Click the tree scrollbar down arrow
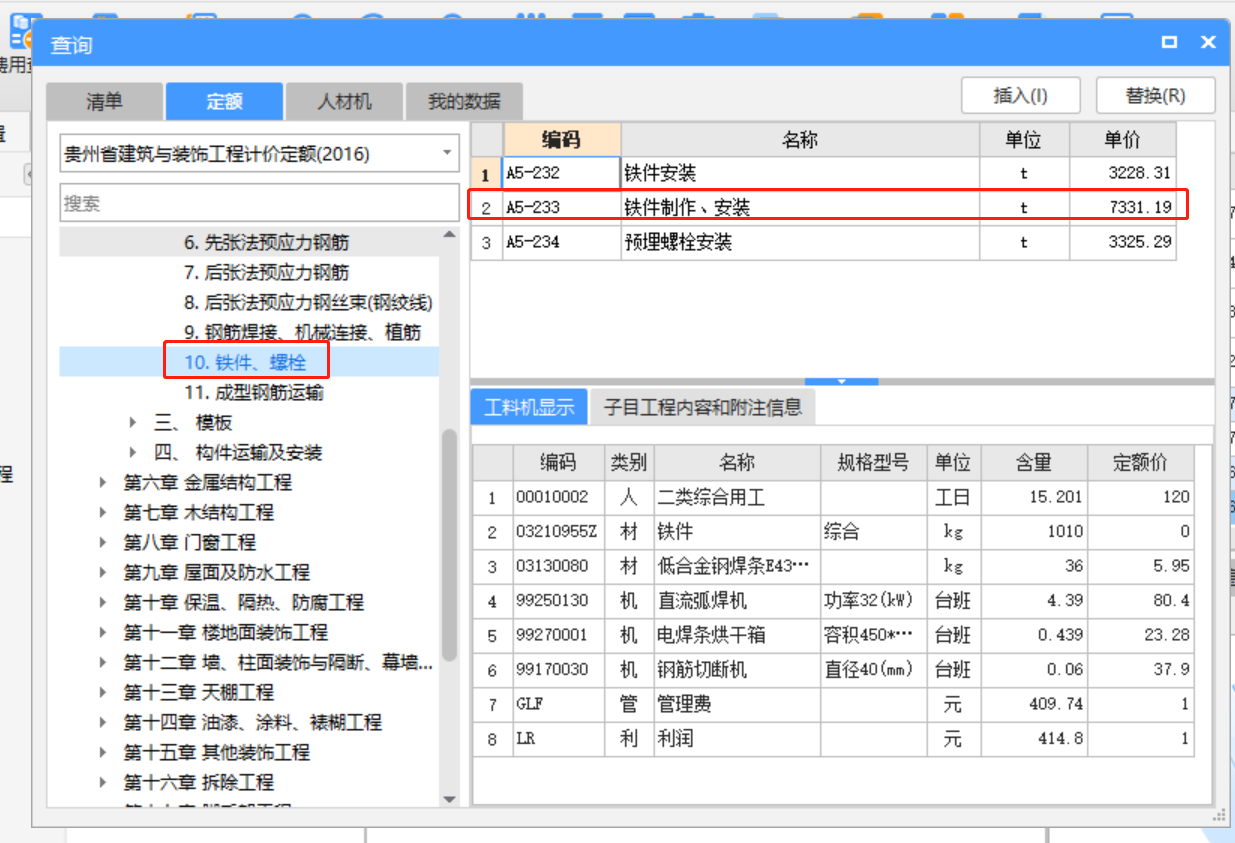The image size is (1235, 843). click(x=449, y=799)
